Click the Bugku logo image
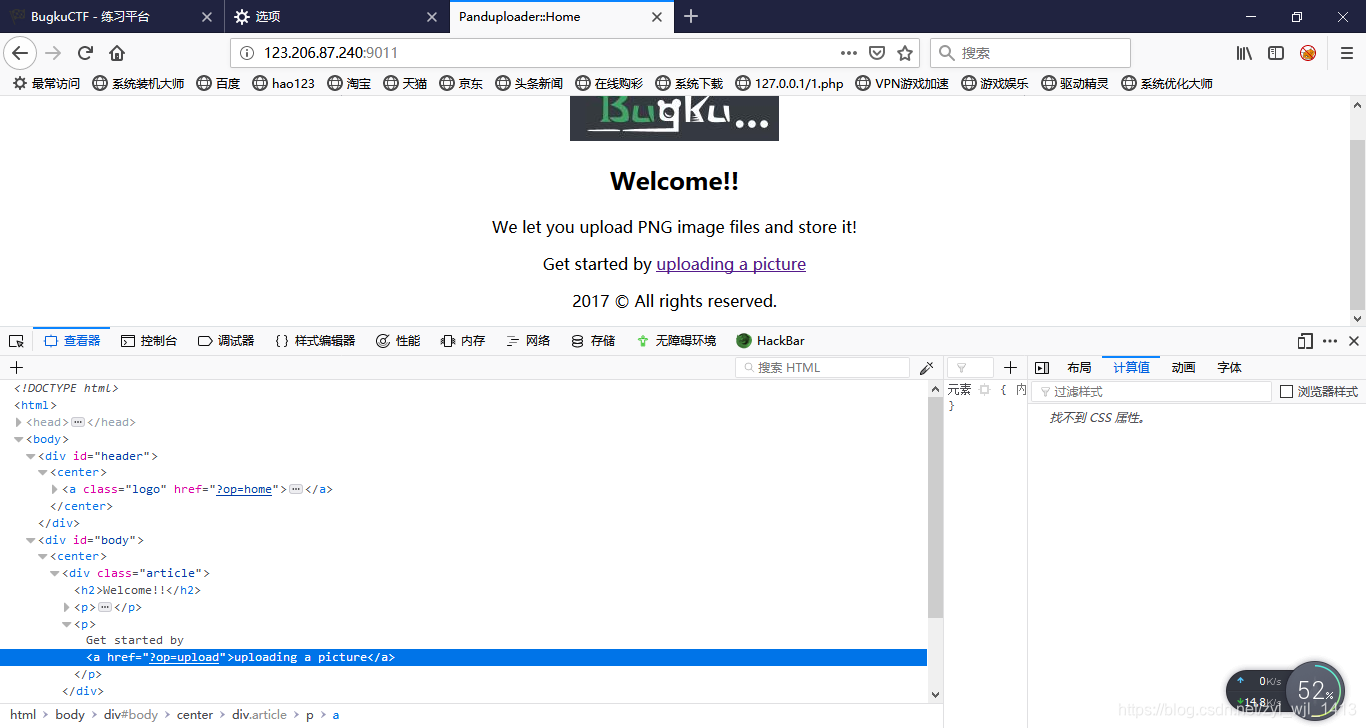Viewport: 1366px width, 728px height. click(x=674, y=118)
